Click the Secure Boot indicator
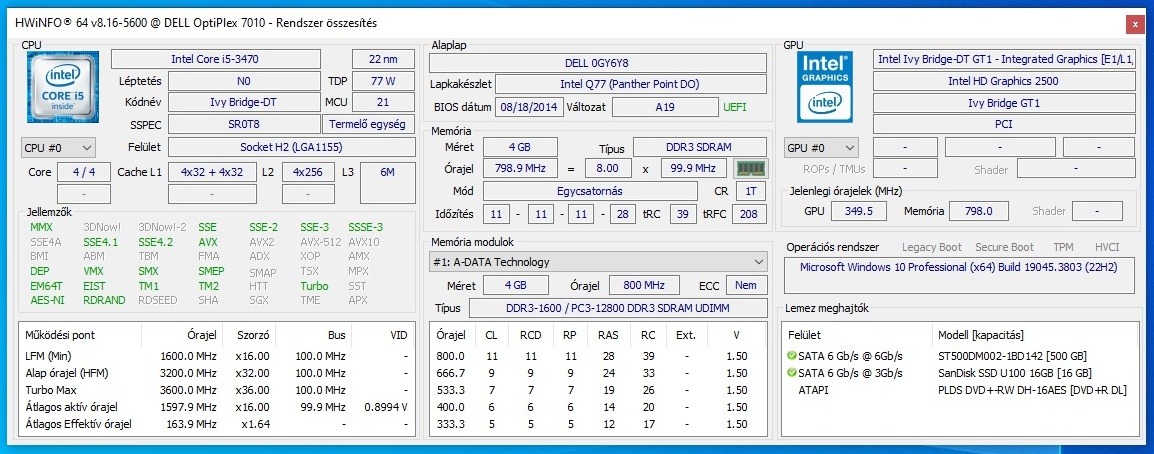The height and width of the screenshot is (454, 1154). tap(1004, 247)
